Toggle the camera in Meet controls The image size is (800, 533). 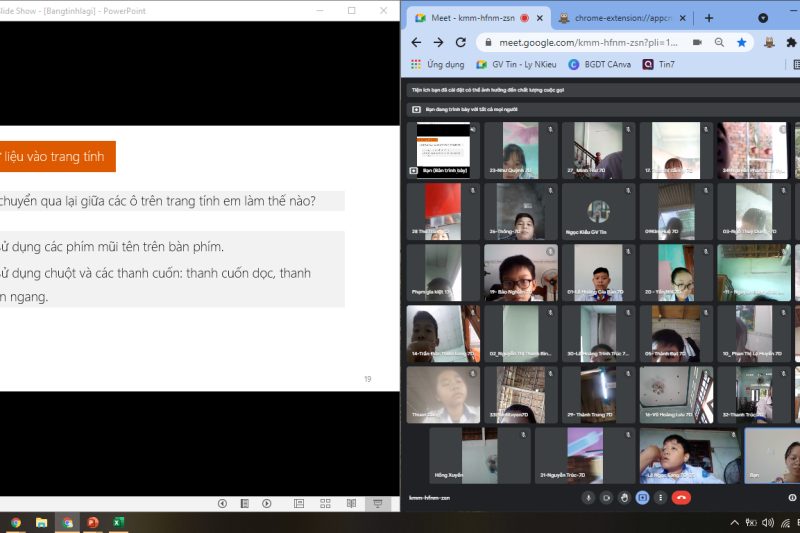coord(606,497)
